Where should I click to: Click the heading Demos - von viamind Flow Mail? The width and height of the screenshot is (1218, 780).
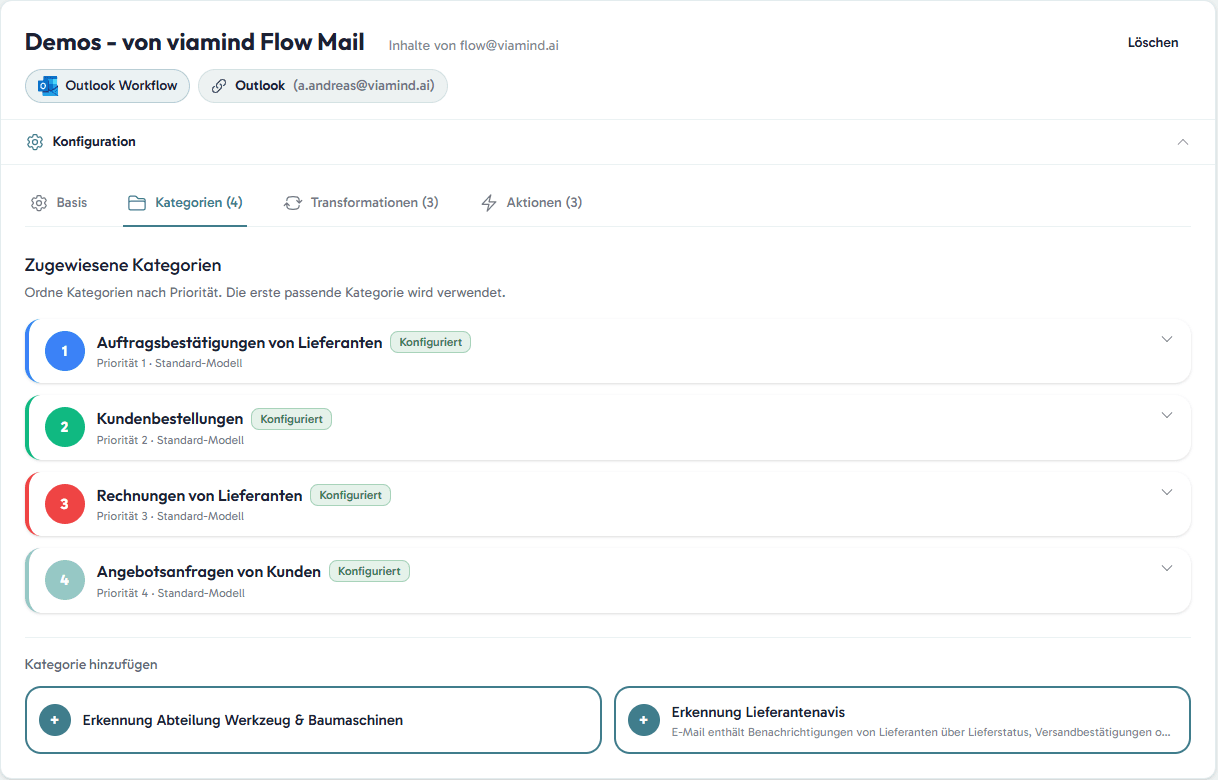195,42
